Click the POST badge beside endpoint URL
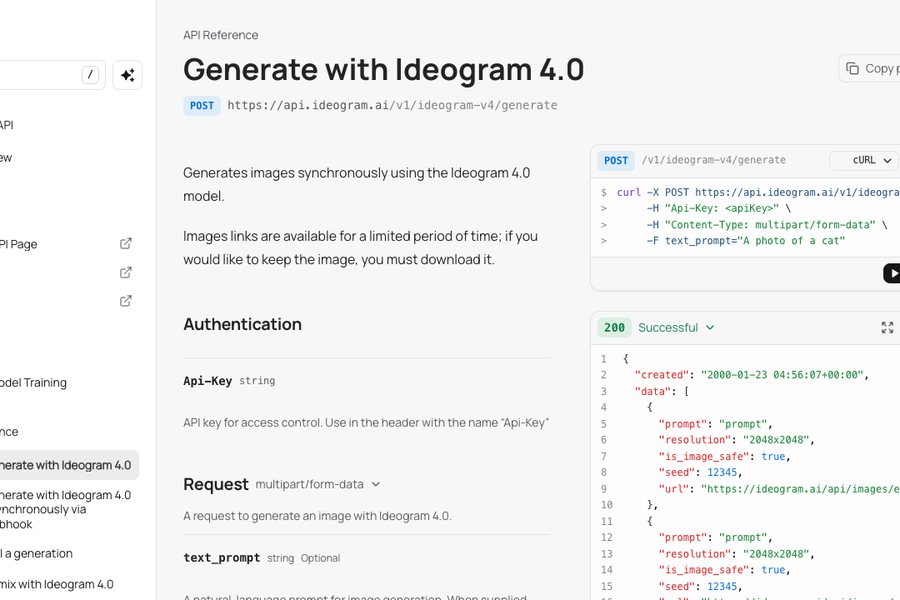The width and height of the screenshot is (900, 600). click(201, 106)
